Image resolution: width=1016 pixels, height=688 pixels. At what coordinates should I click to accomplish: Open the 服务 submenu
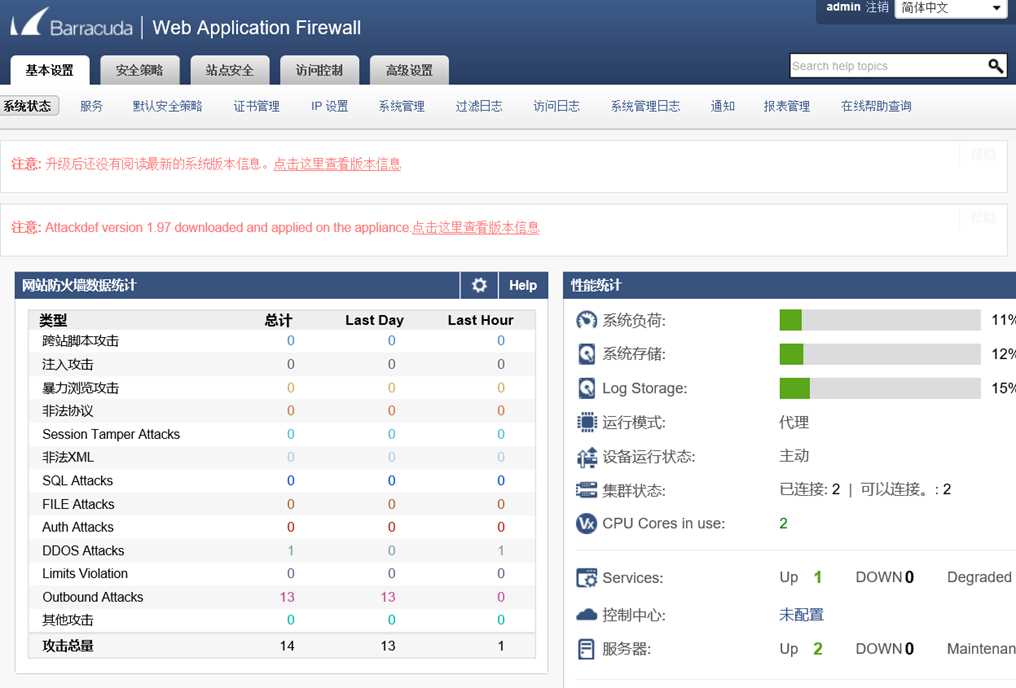point(91,106)
